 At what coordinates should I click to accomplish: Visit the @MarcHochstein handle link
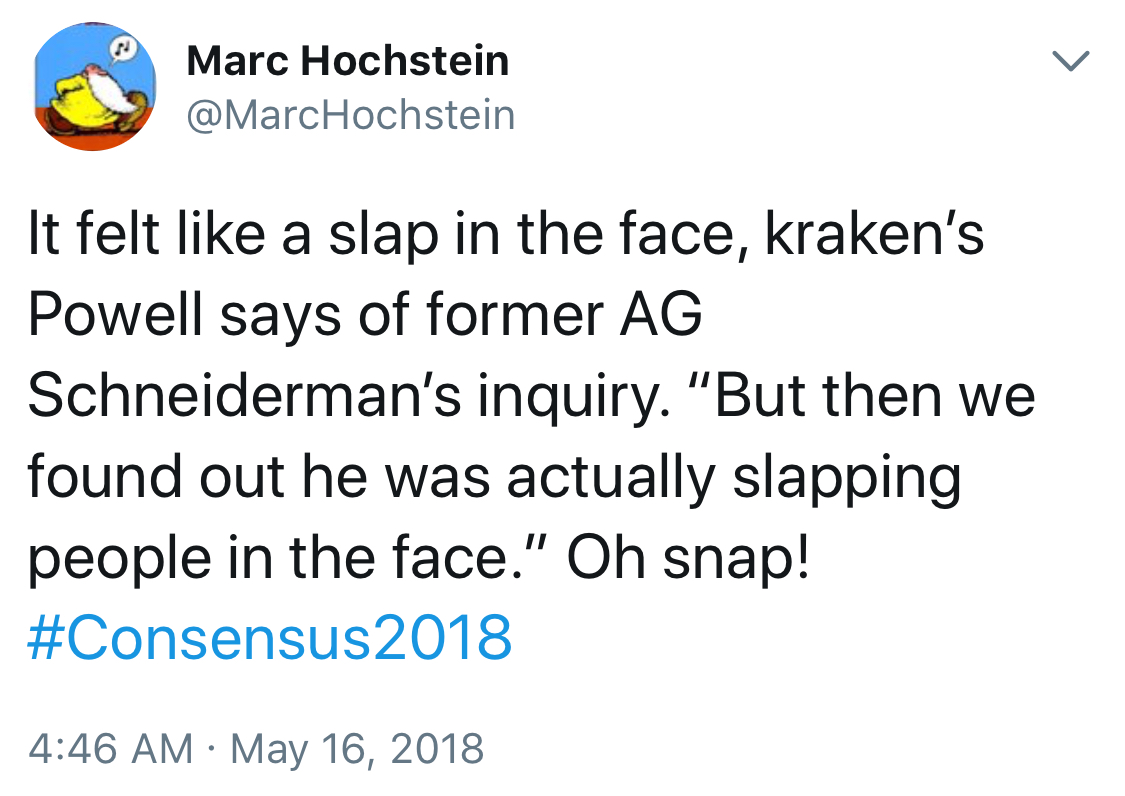pyautogui.click(x=351, y=116)
